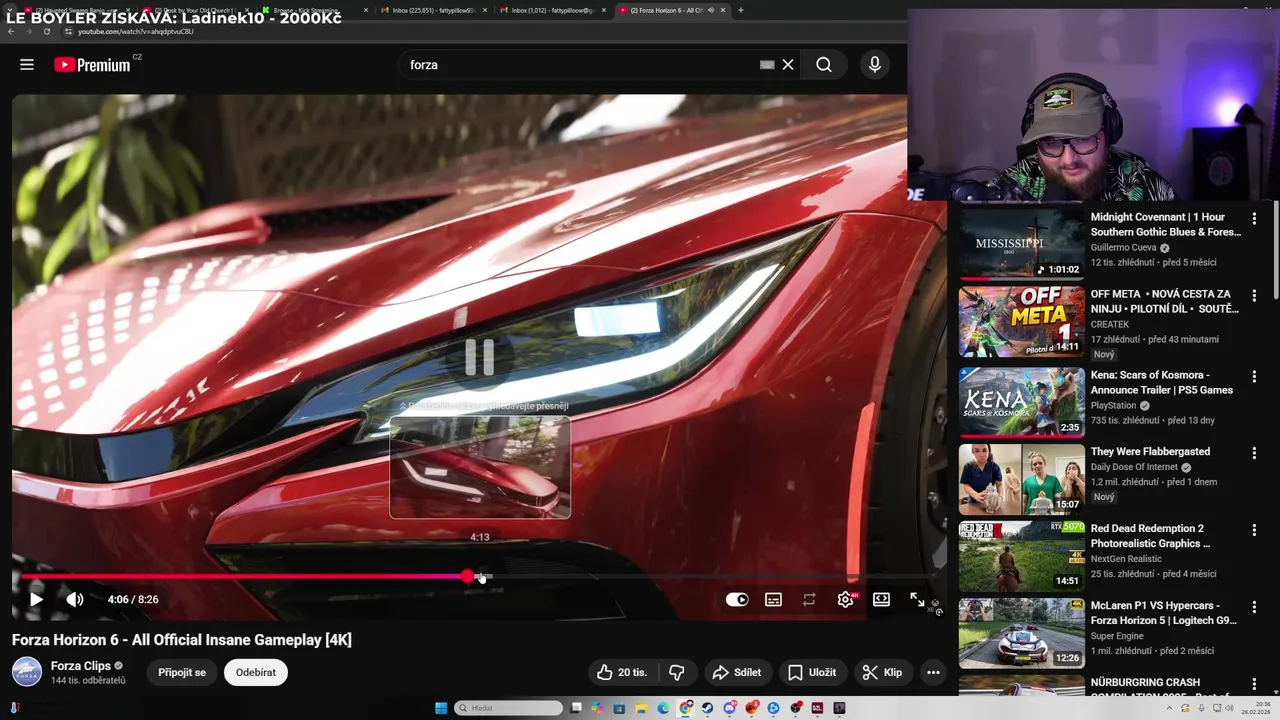
Task: Open options menu for Midnight Covennant video
Action: [x=1254, y=218]
